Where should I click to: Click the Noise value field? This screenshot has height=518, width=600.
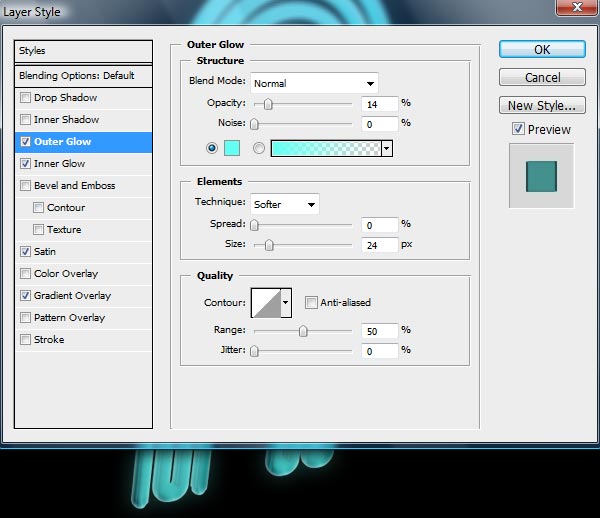tap(380, 124)
